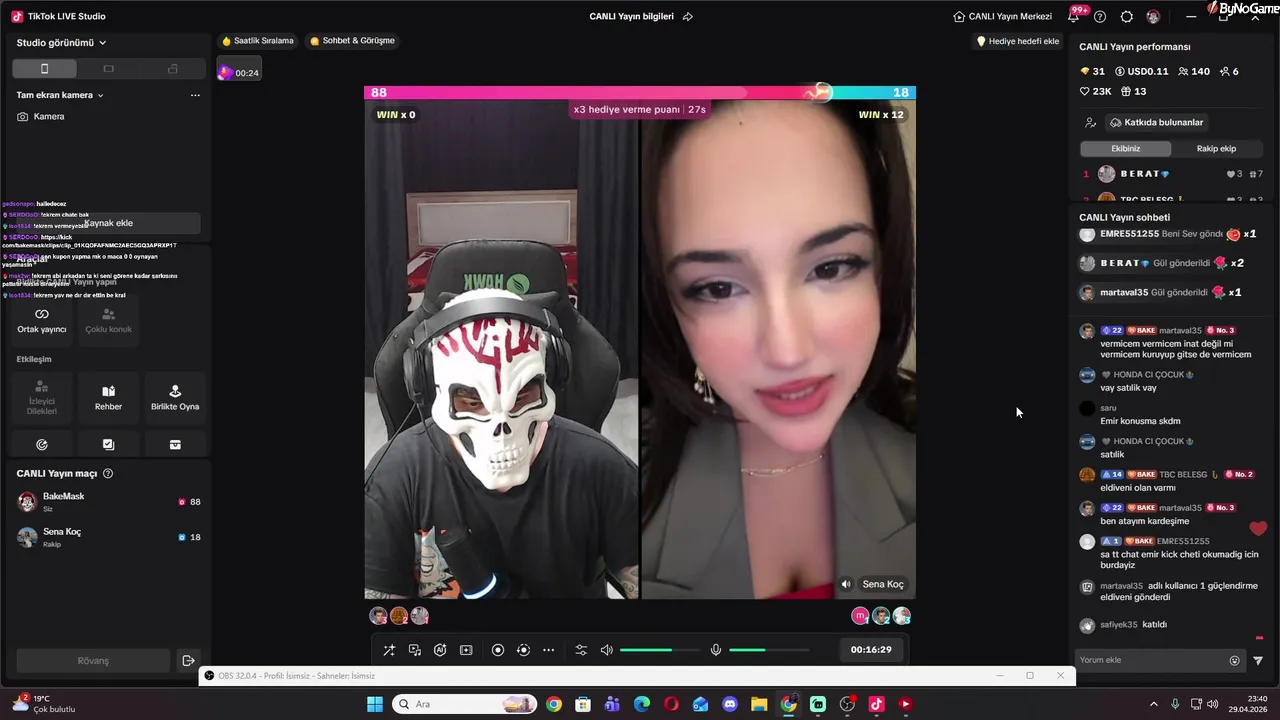Select BakeMask in match list

(108, 502)
